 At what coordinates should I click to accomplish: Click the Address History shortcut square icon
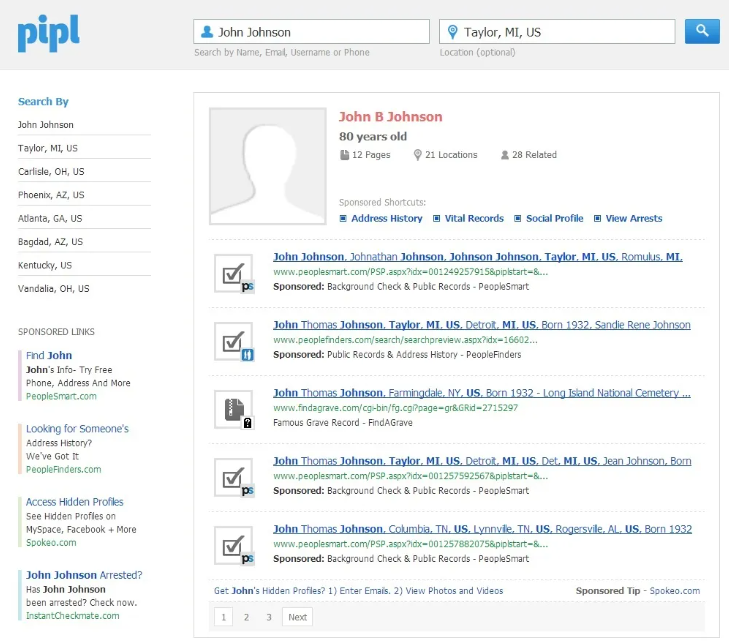click(343, 219)
